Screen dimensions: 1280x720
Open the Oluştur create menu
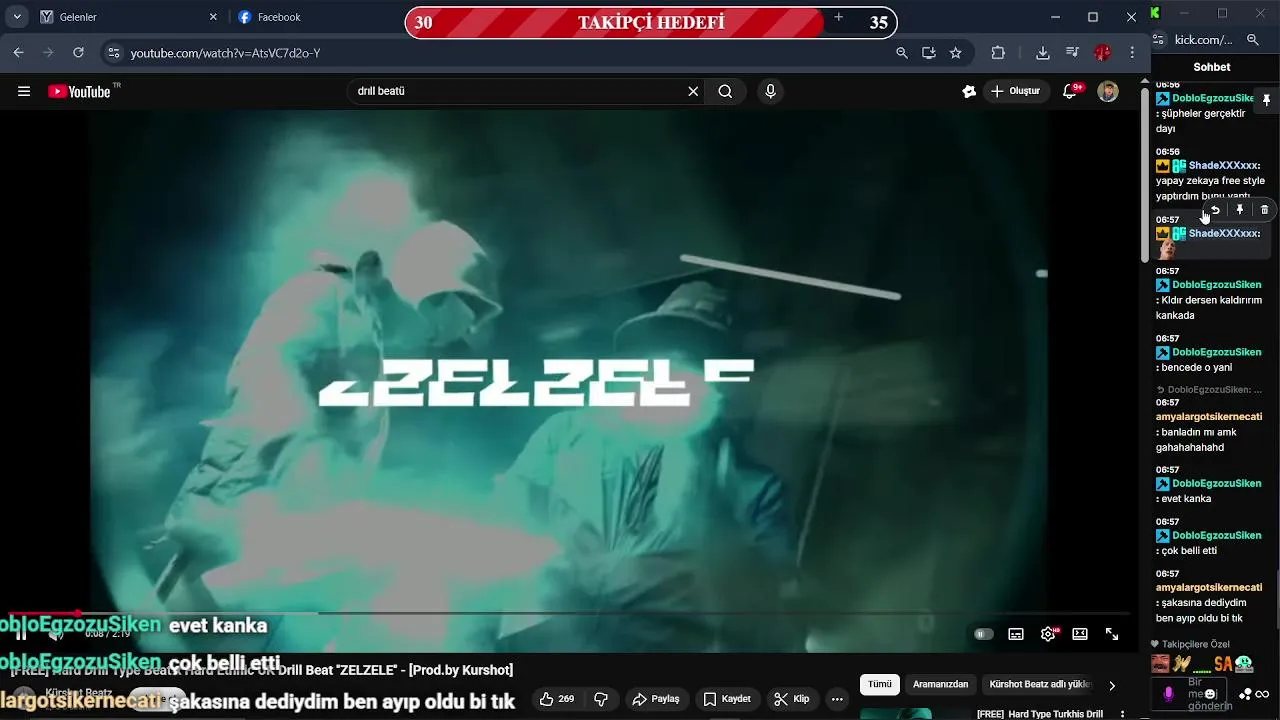[1015, 91]
